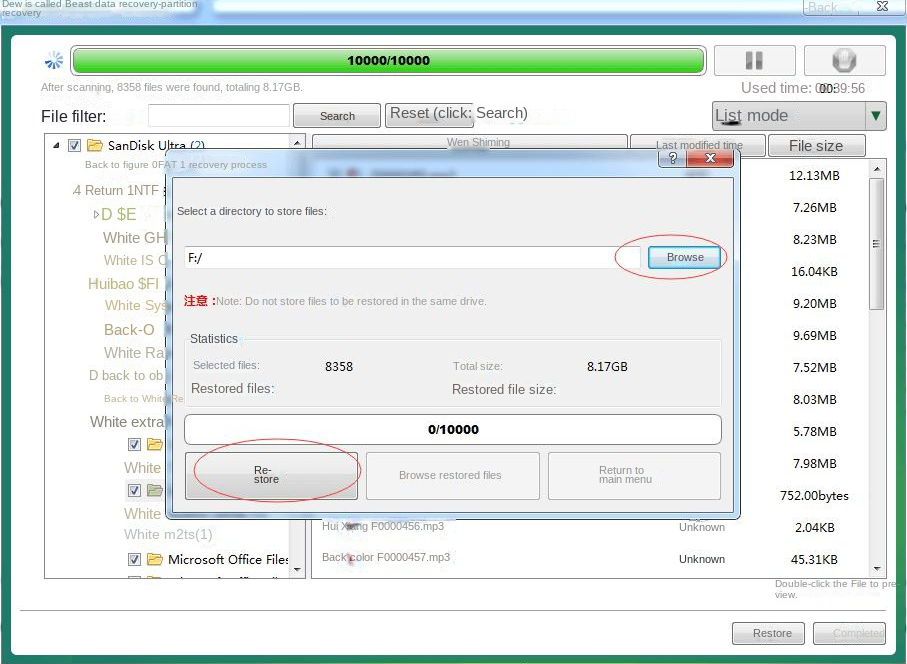Viewport: 907px width, 664px height.
Task: Uncheck Microsoft Office Files for recovery
Action: 134,559
